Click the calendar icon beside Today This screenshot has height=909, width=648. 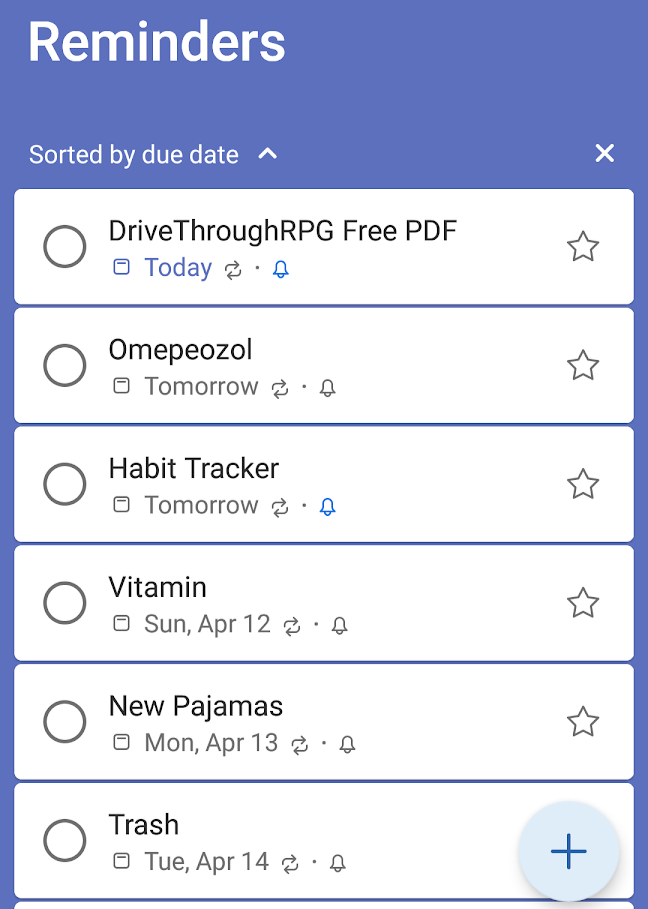121,268
